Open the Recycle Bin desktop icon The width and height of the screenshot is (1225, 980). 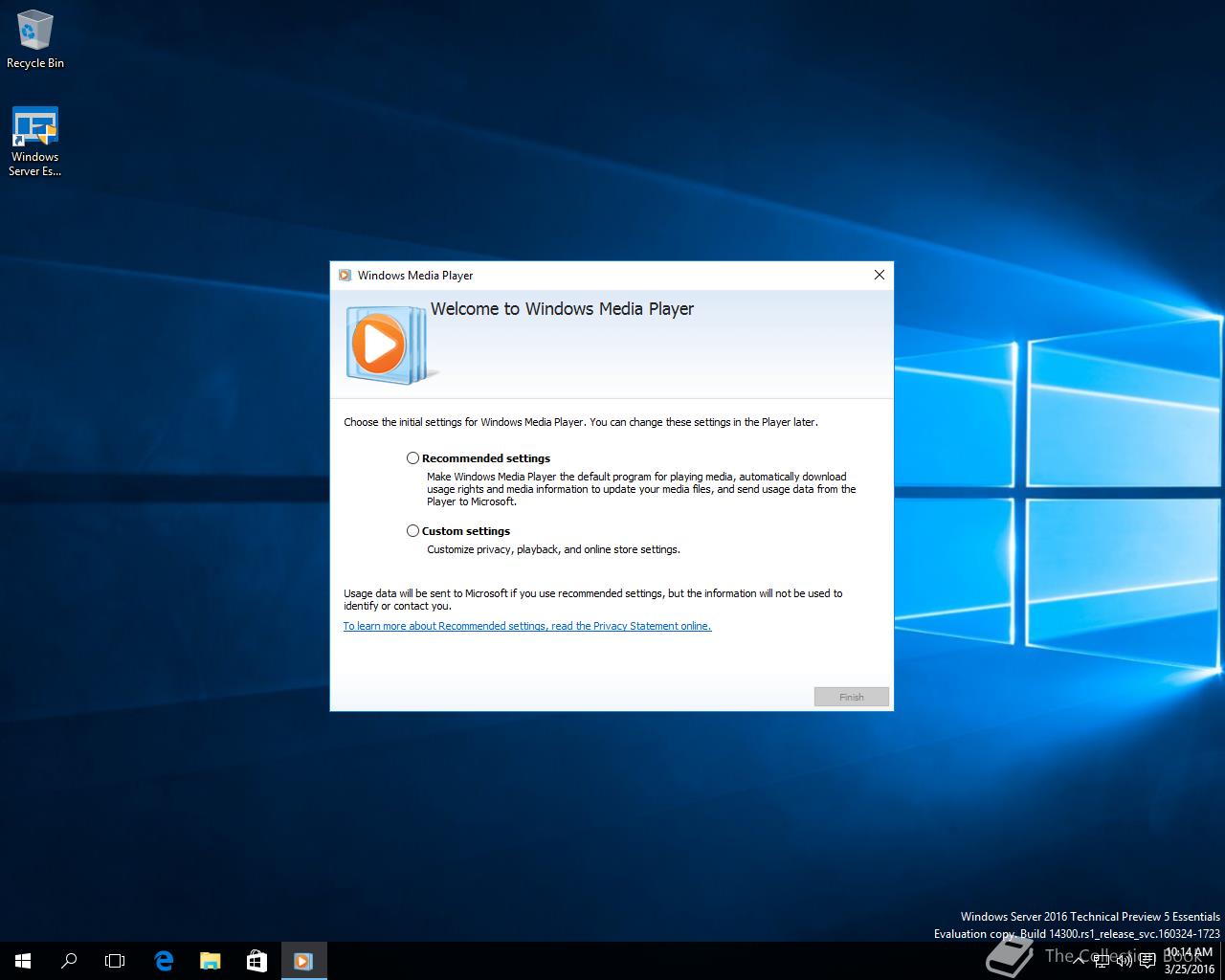click(x=35, y=40)
